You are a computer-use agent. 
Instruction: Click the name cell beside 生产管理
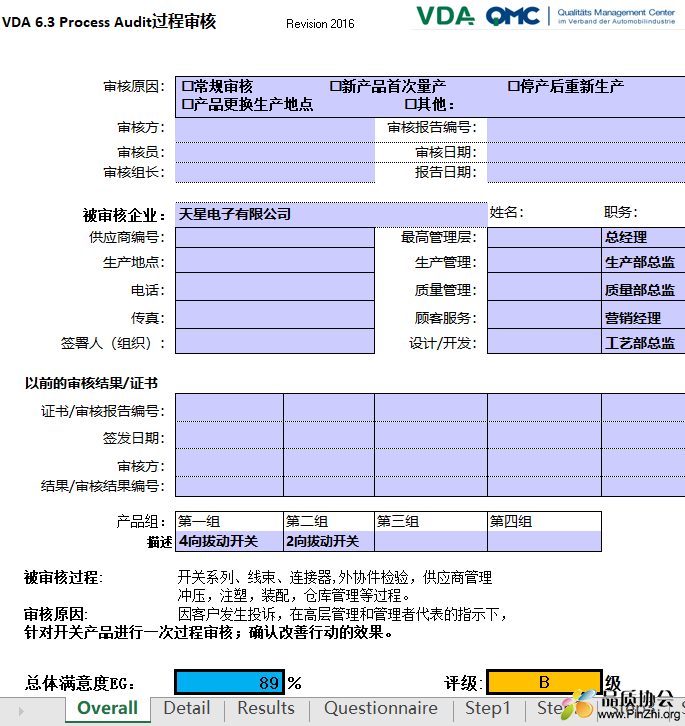click(544, 260)
